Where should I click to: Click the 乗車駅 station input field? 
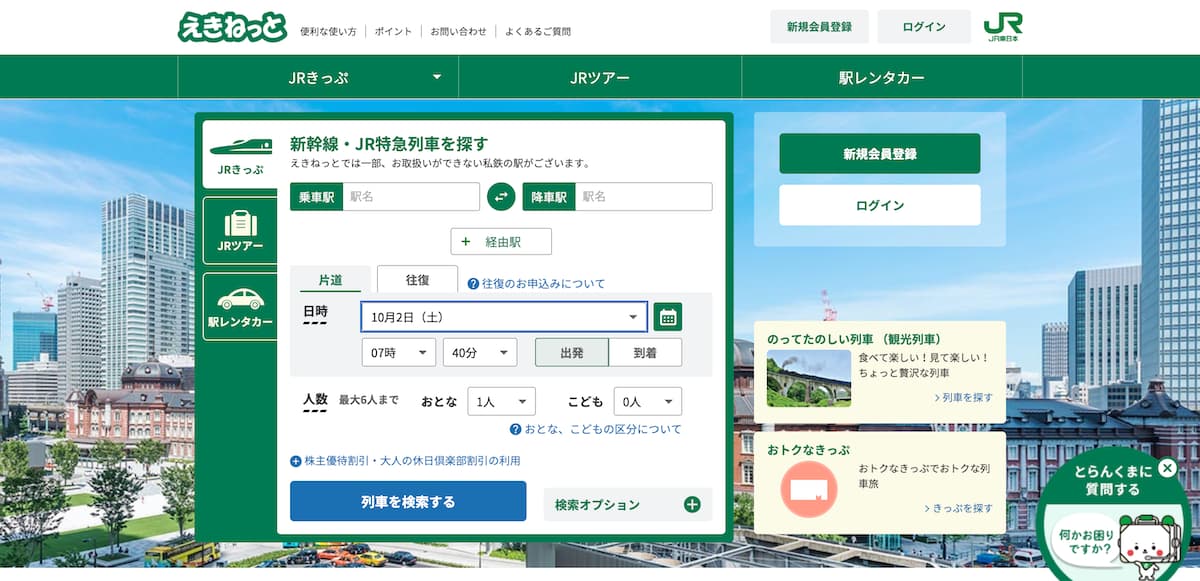click(x=411, y=197)
